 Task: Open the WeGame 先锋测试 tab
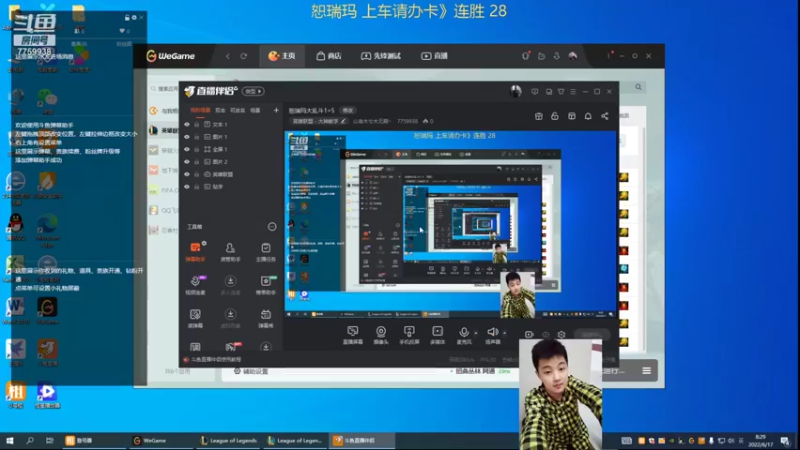point(381,56)
